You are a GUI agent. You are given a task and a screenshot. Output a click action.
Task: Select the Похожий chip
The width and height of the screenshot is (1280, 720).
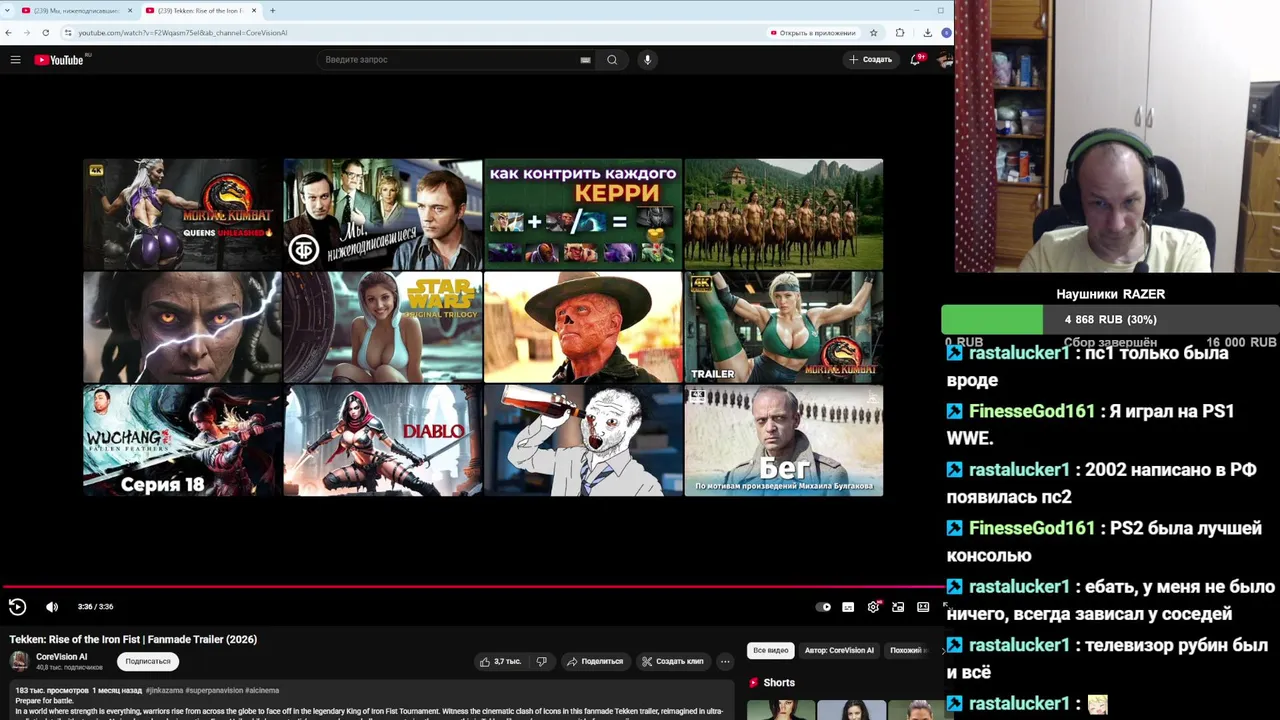(906, 650)
